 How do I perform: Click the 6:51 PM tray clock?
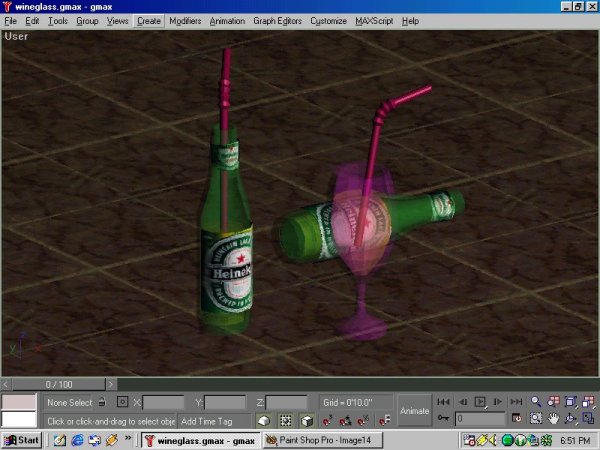click(575, 440)
